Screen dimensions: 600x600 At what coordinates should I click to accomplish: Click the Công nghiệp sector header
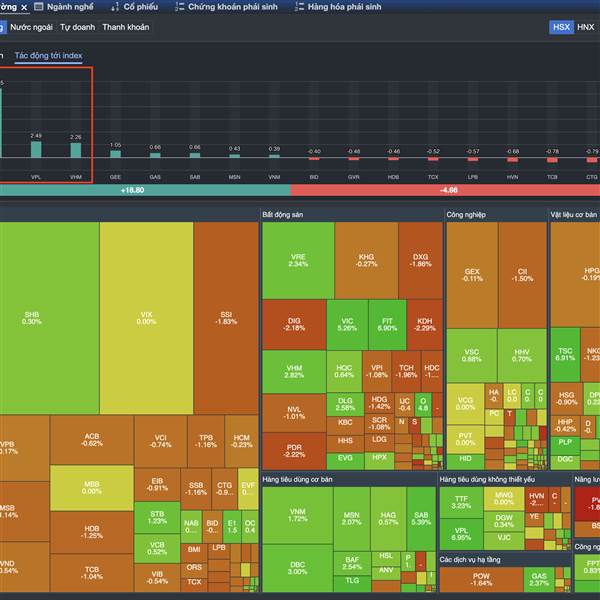(x=466, y=215)
